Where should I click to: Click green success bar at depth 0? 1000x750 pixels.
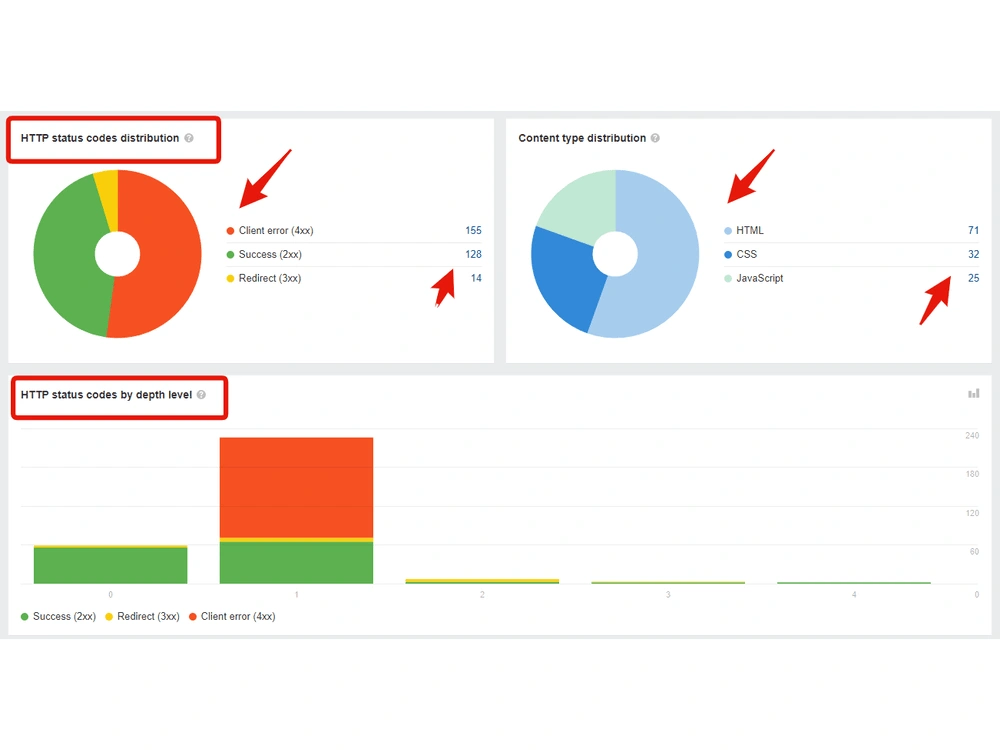point(110,566)
